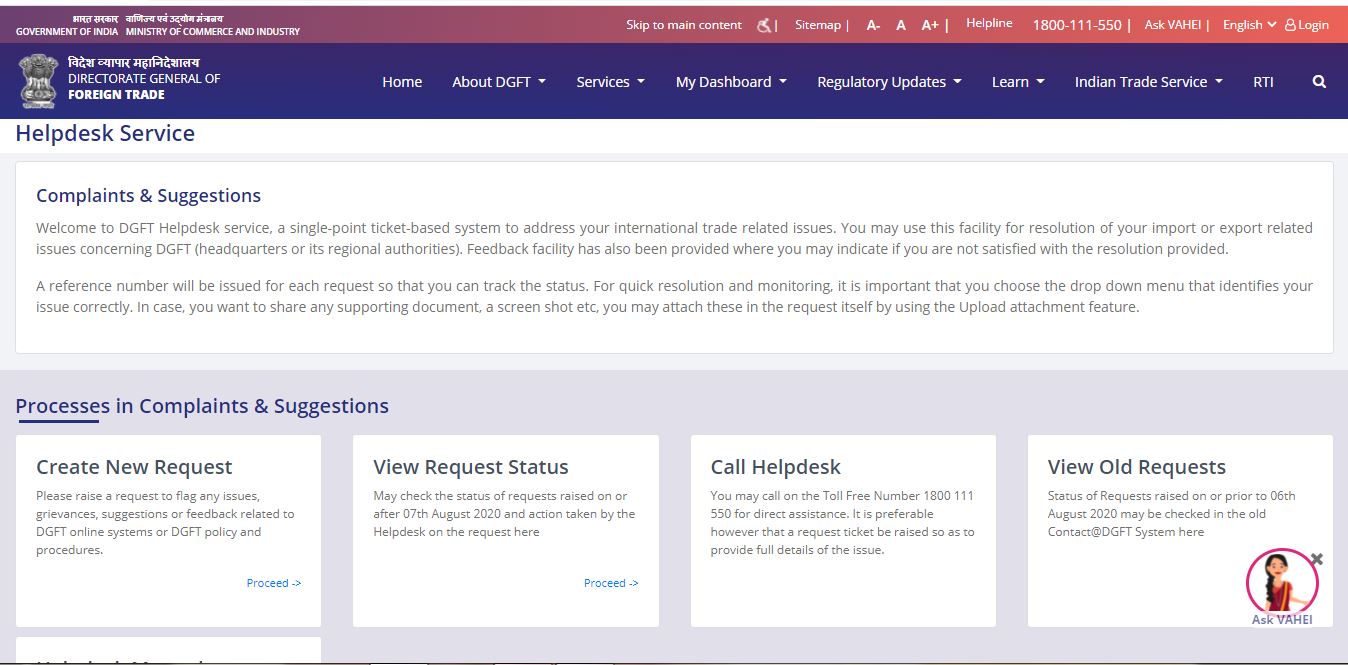Click the search magnifier icon in navbar
This screenshot has width=1348, height=665.
(x=1319, y=82)
